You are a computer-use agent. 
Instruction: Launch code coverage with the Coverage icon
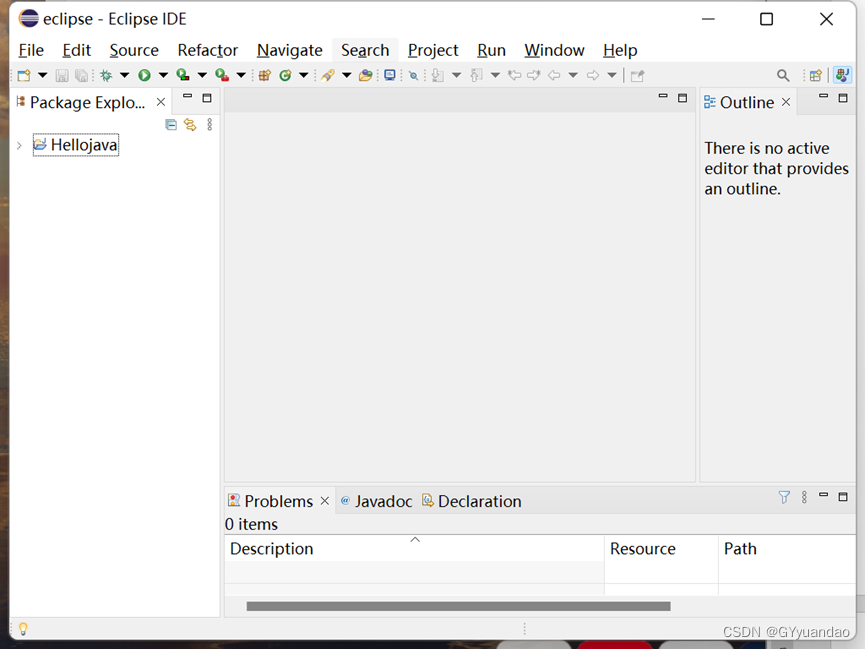(x=181, y=74)
